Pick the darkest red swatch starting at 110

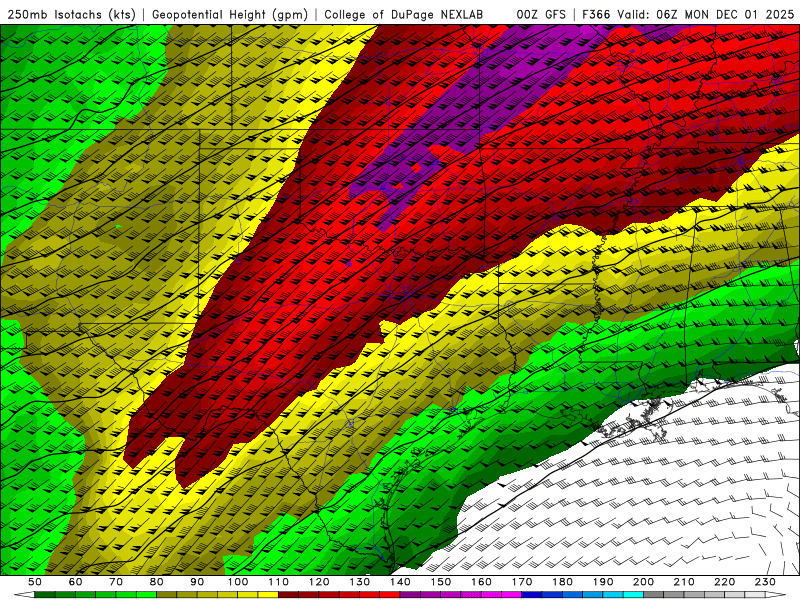[288, 594]
